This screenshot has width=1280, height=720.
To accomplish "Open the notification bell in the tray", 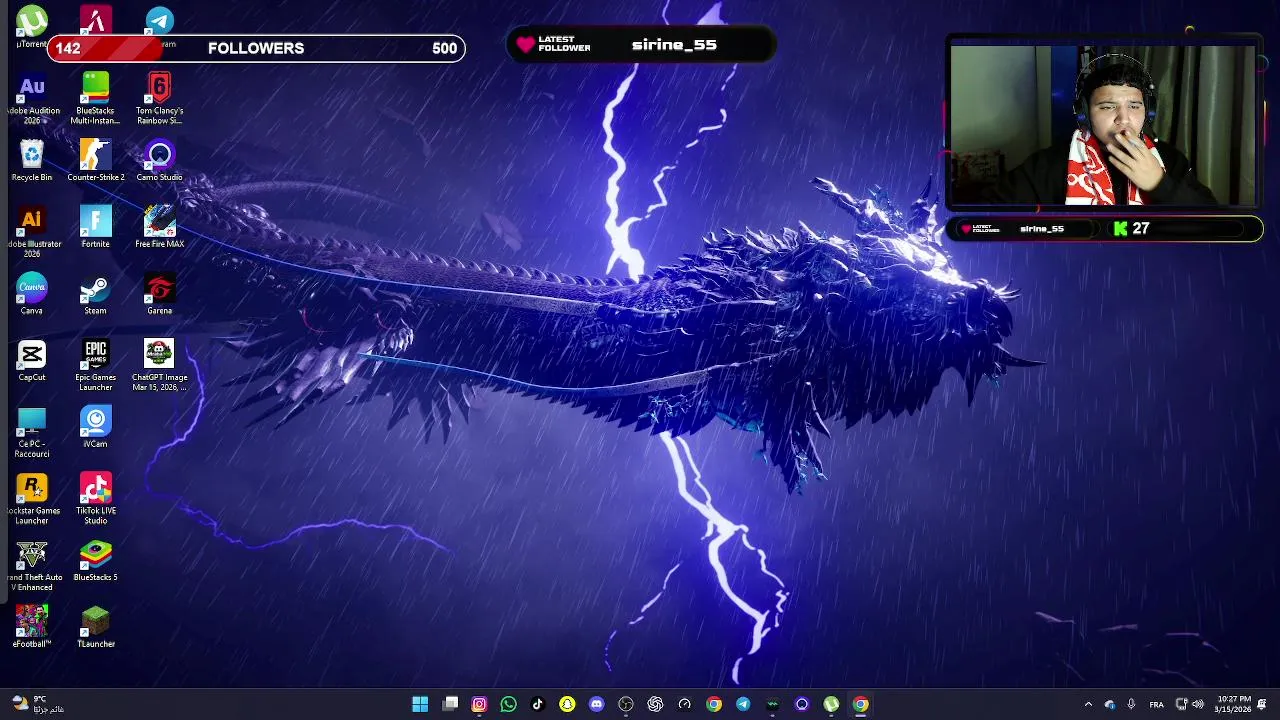I will tap(1262, 704).
